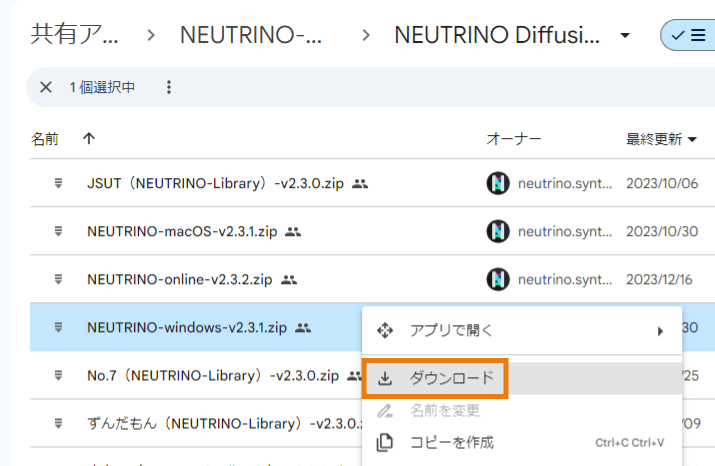This screenshot has width=715, height=466.
Task: Select ずんだもん（NEUTRINO-Library）file
Action: click(224, 424)
